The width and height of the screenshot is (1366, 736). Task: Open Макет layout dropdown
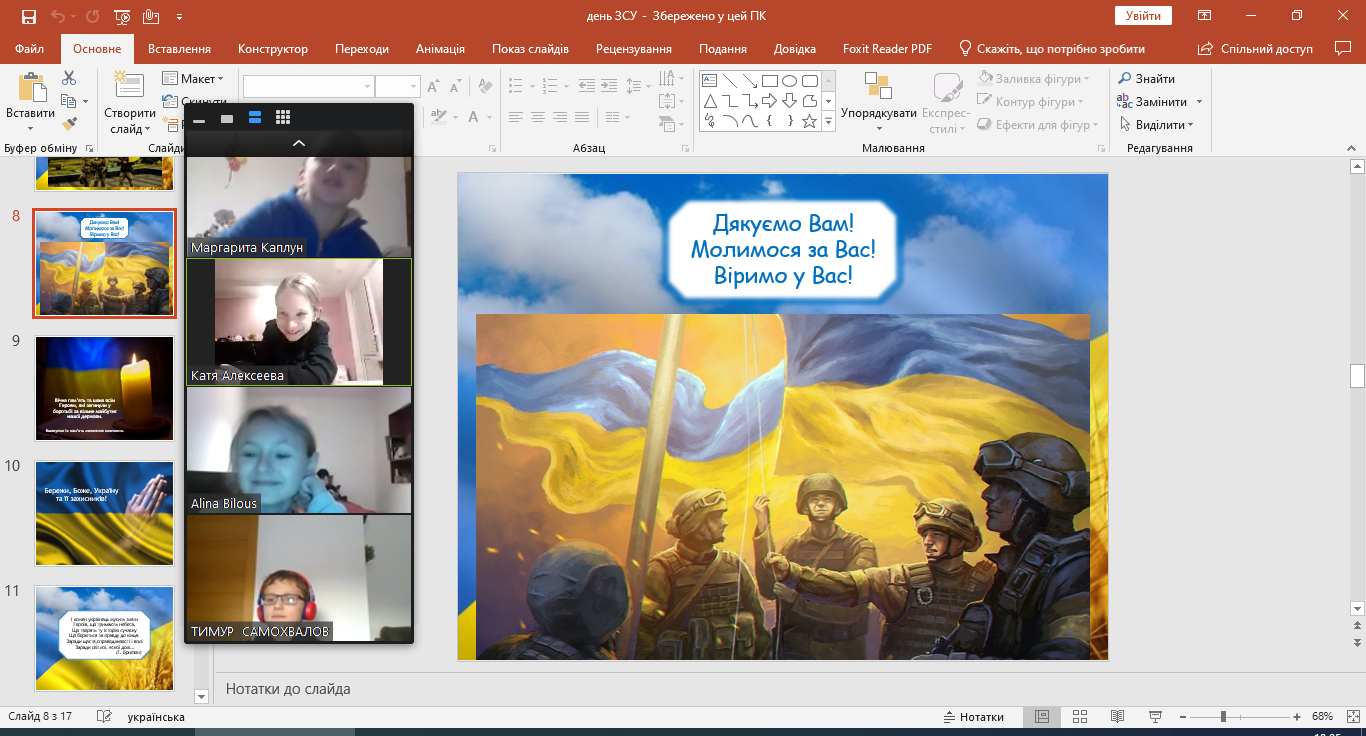click(193, 79)
